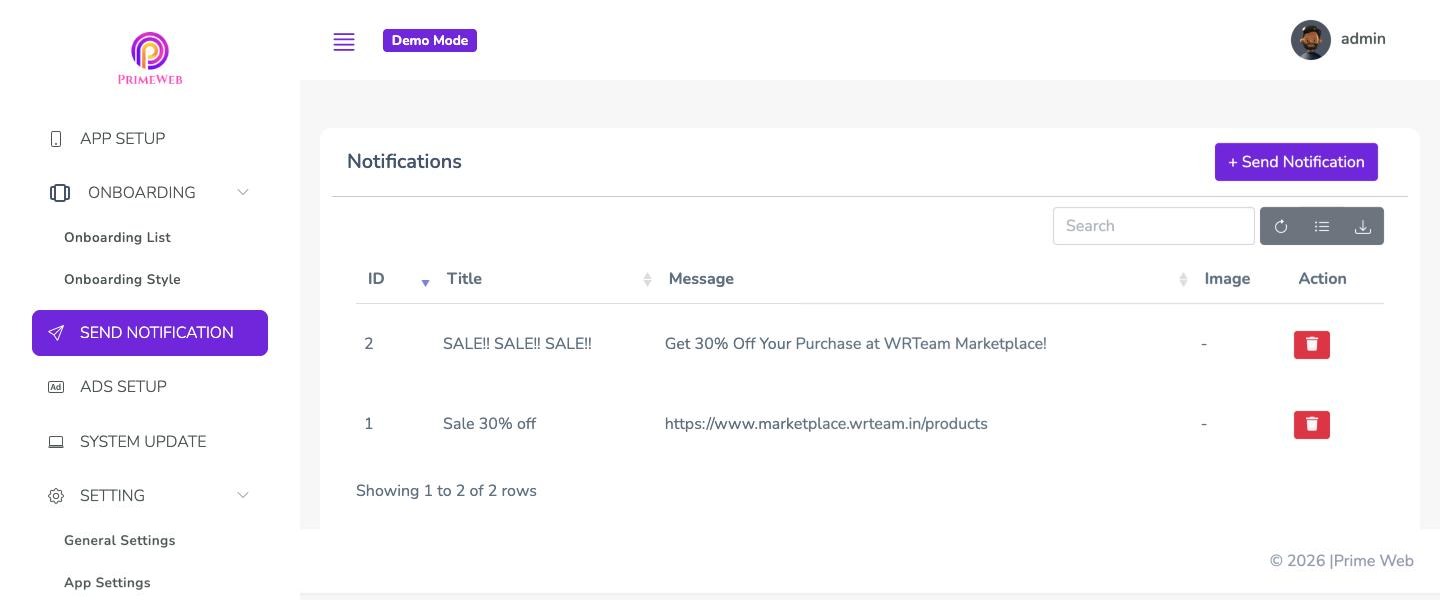
Task: Click the © 2026 |Prime Web footer
Action: [x=1341, y=561]
